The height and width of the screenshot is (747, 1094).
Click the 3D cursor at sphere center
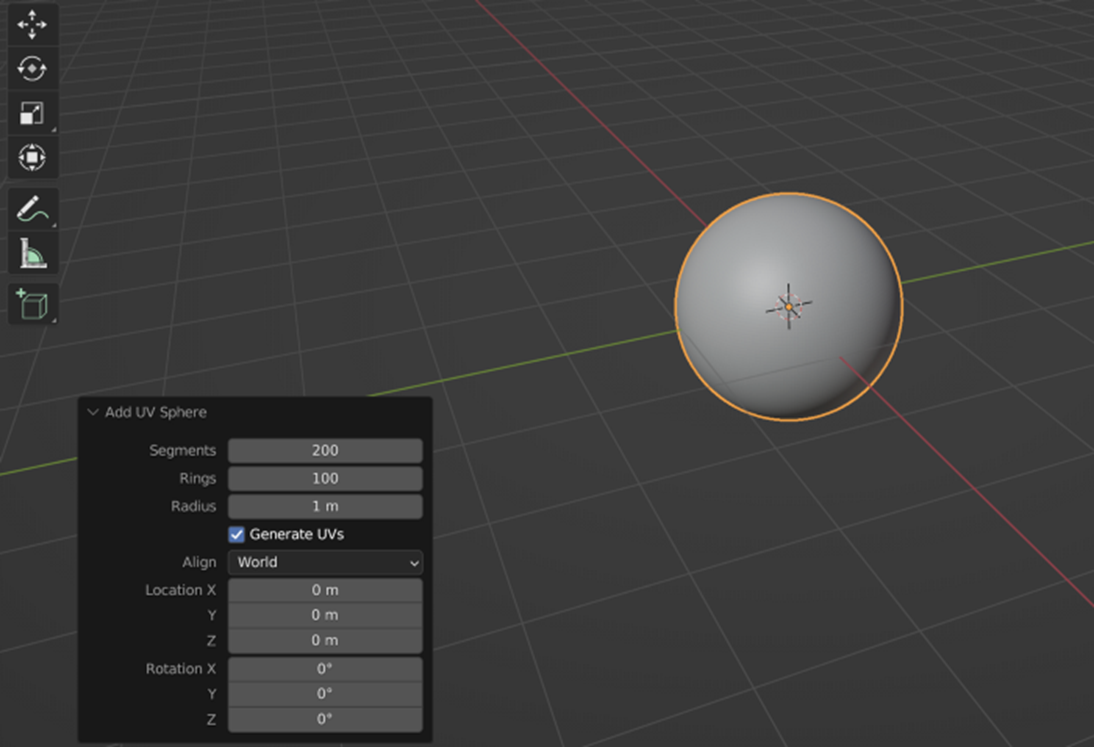789,307
